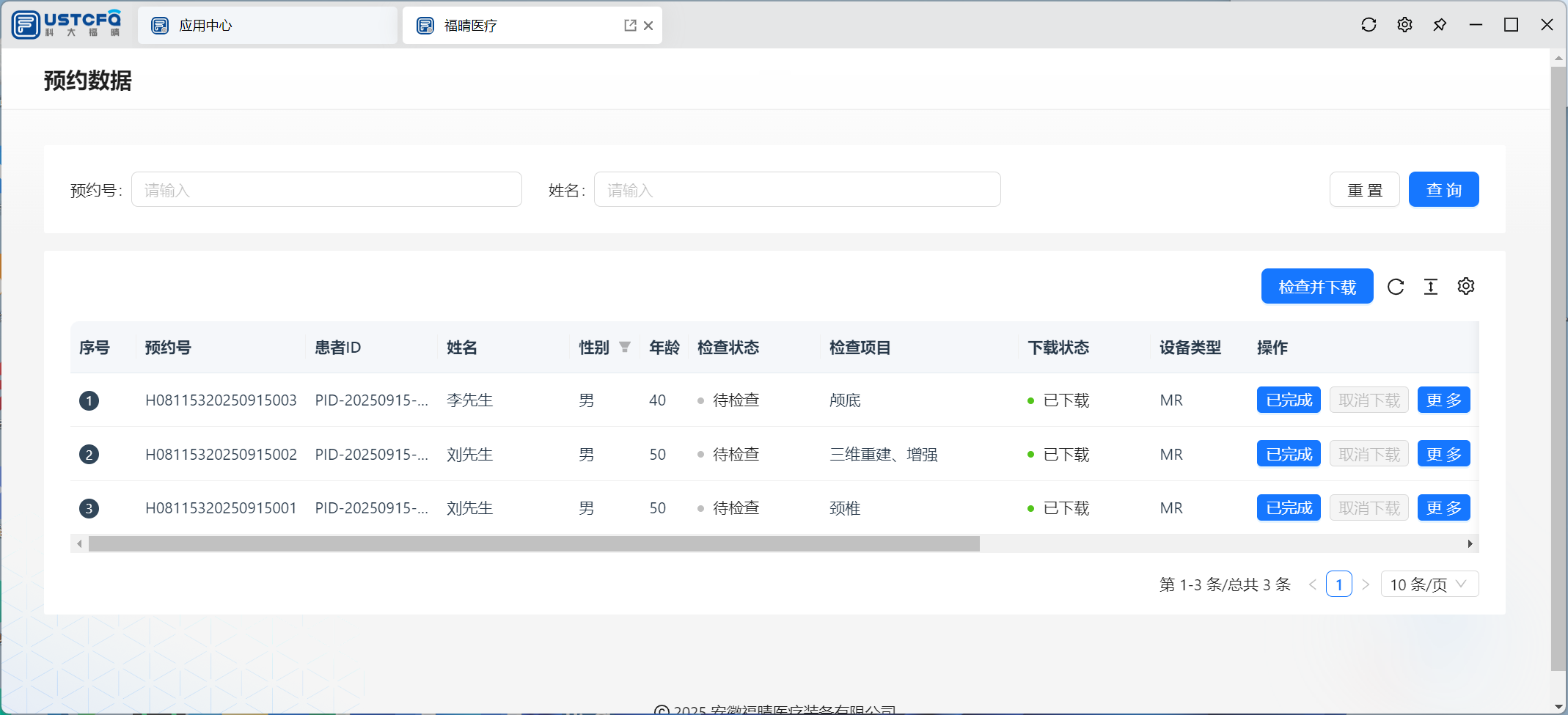The height and width of the screenshot is (715, 1568).
Task: Open 更多 menu for appointment H08115320250915001
Action: pos(1443,508)
